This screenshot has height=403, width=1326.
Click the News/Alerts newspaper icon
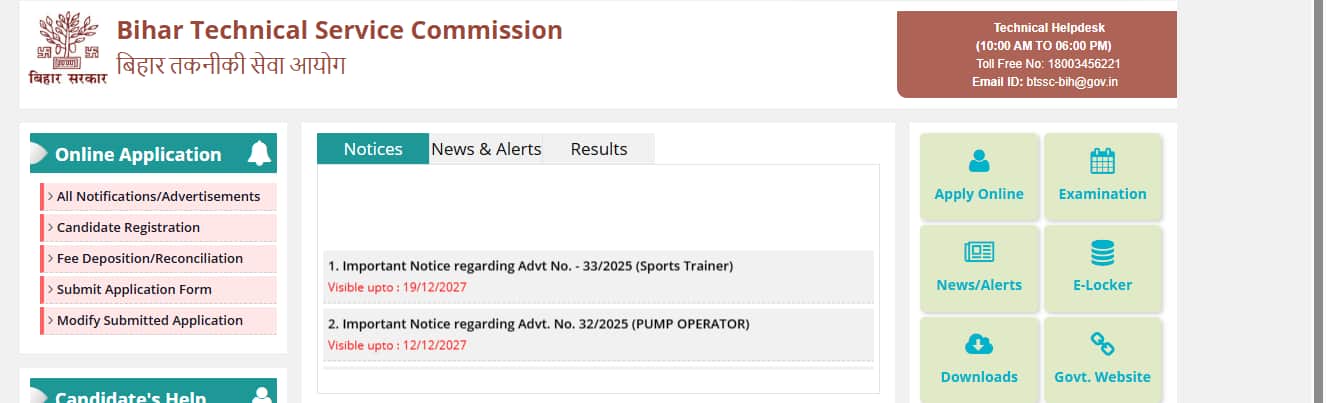tap(978, 253)
